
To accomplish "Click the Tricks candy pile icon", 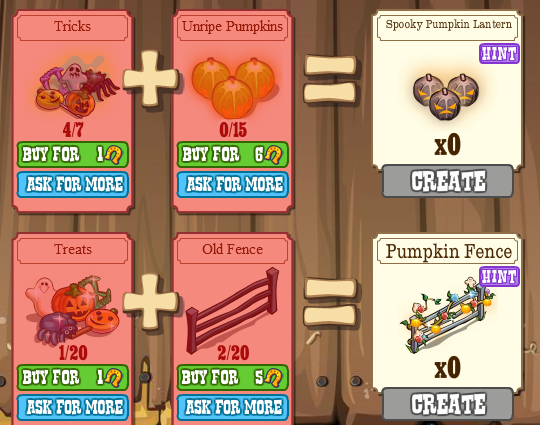I will 77,87.
